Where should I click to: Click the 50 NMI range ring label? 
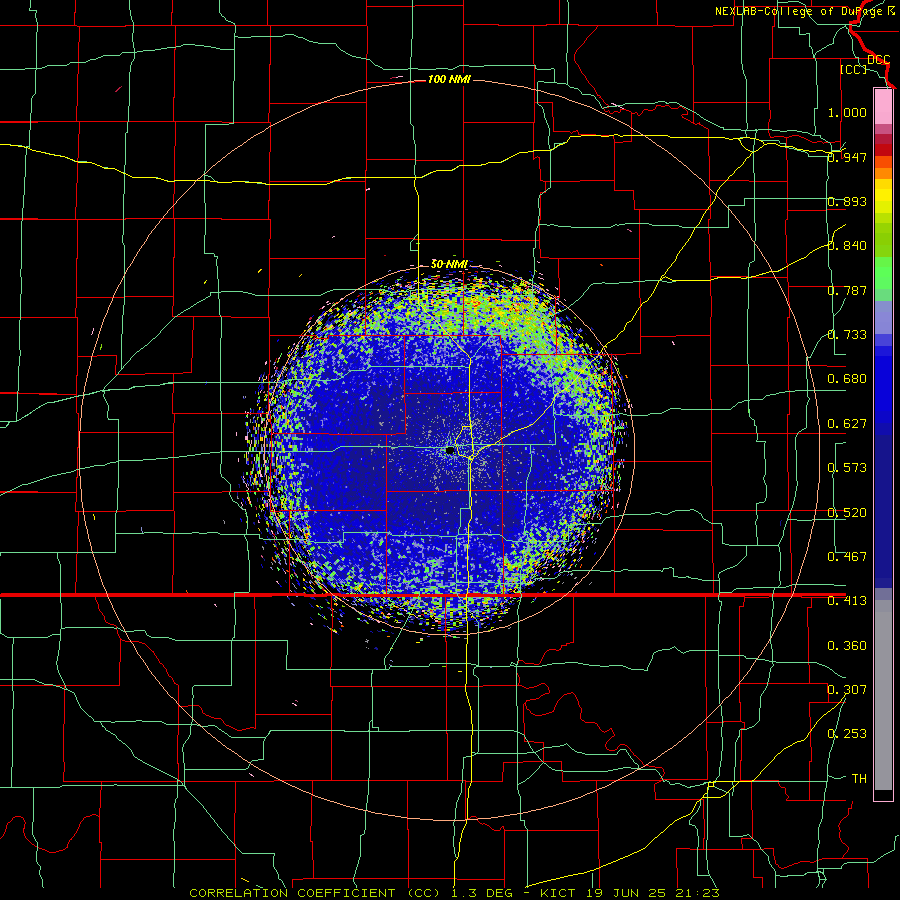coord(449,264)
